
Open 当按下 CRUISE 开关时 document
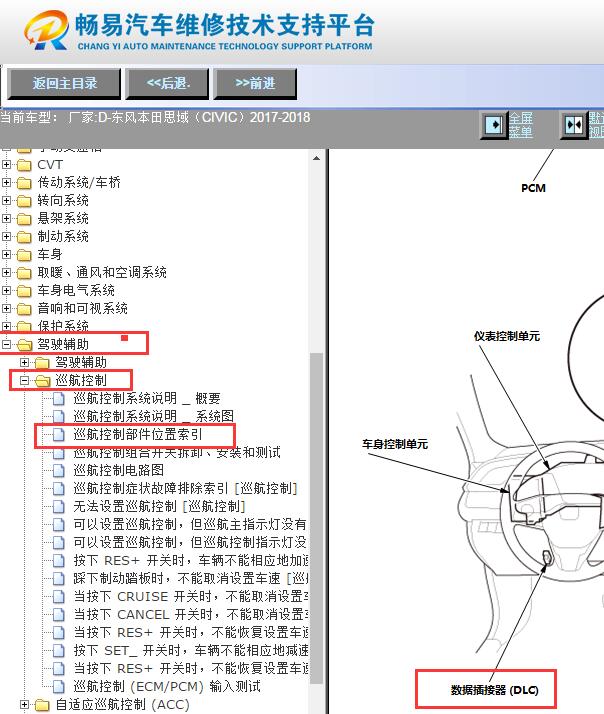(191, 597)
